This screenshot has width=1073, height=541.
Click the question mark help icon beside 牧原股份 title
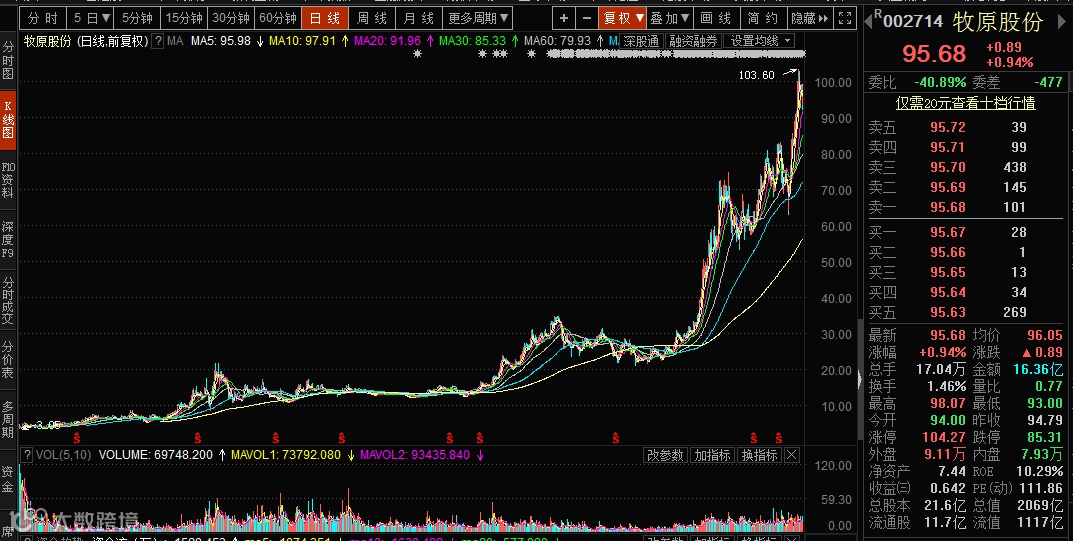[x=158, y=41]
